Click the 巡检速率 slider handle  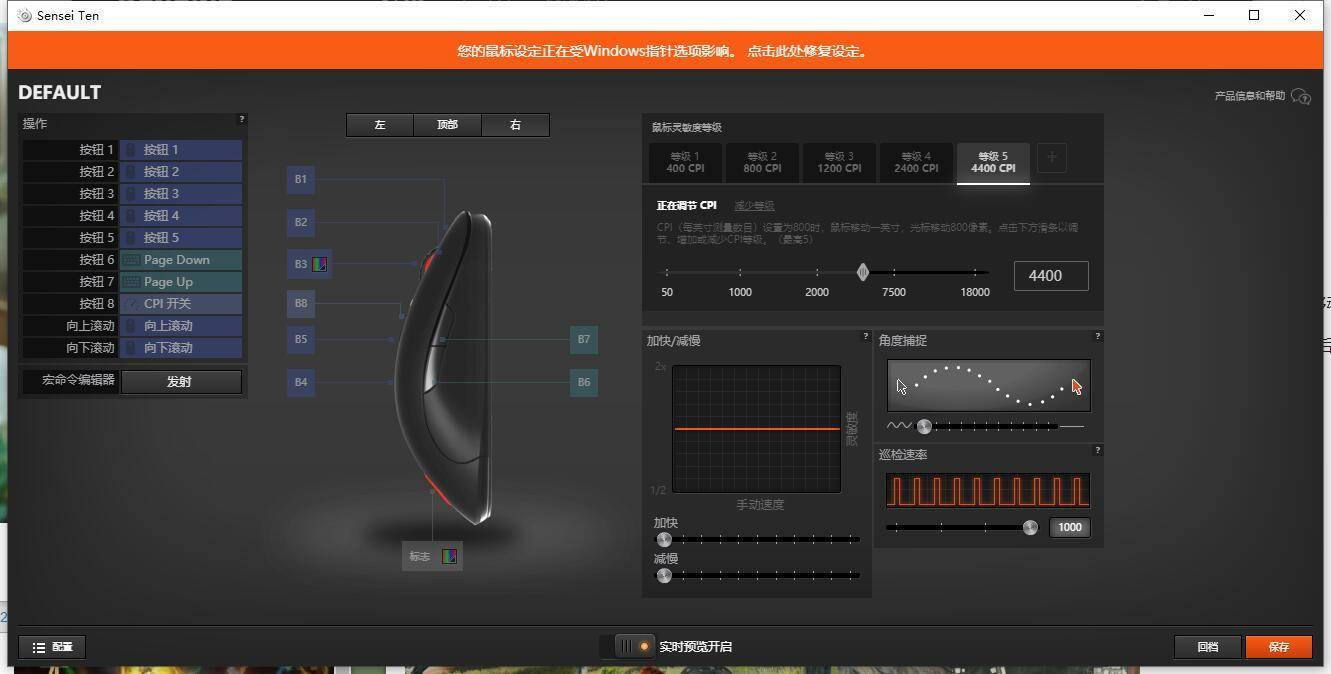(1030, 527)
